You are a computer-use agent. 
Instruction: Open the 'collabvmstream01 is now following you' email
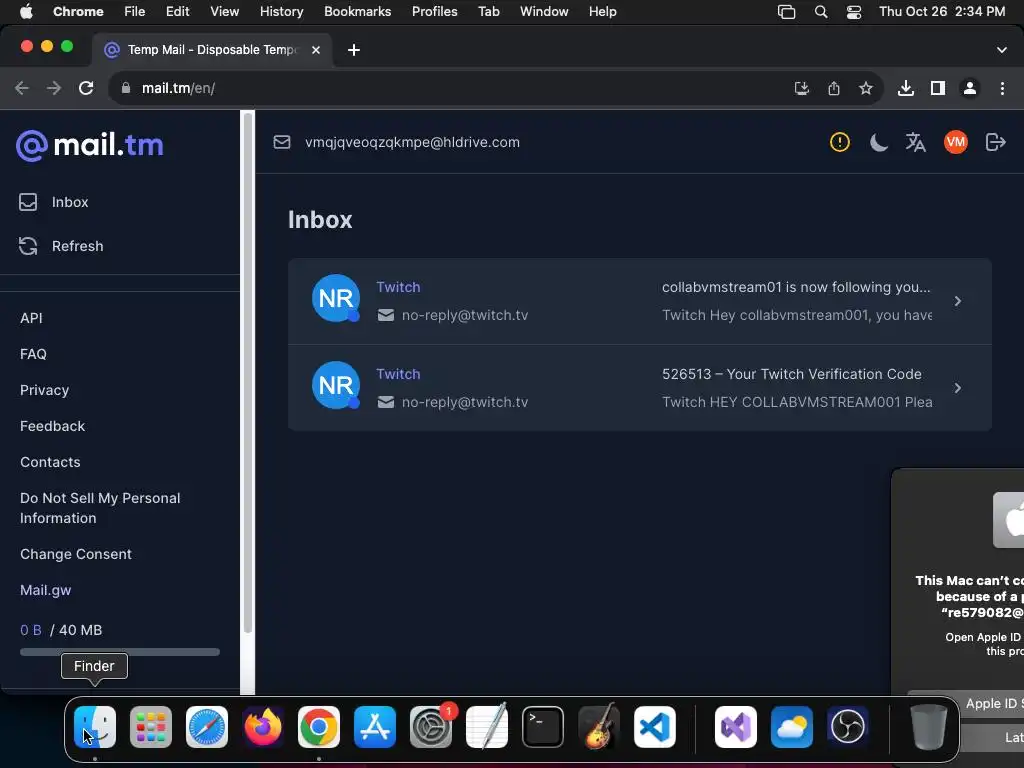(x=639, y=301)
